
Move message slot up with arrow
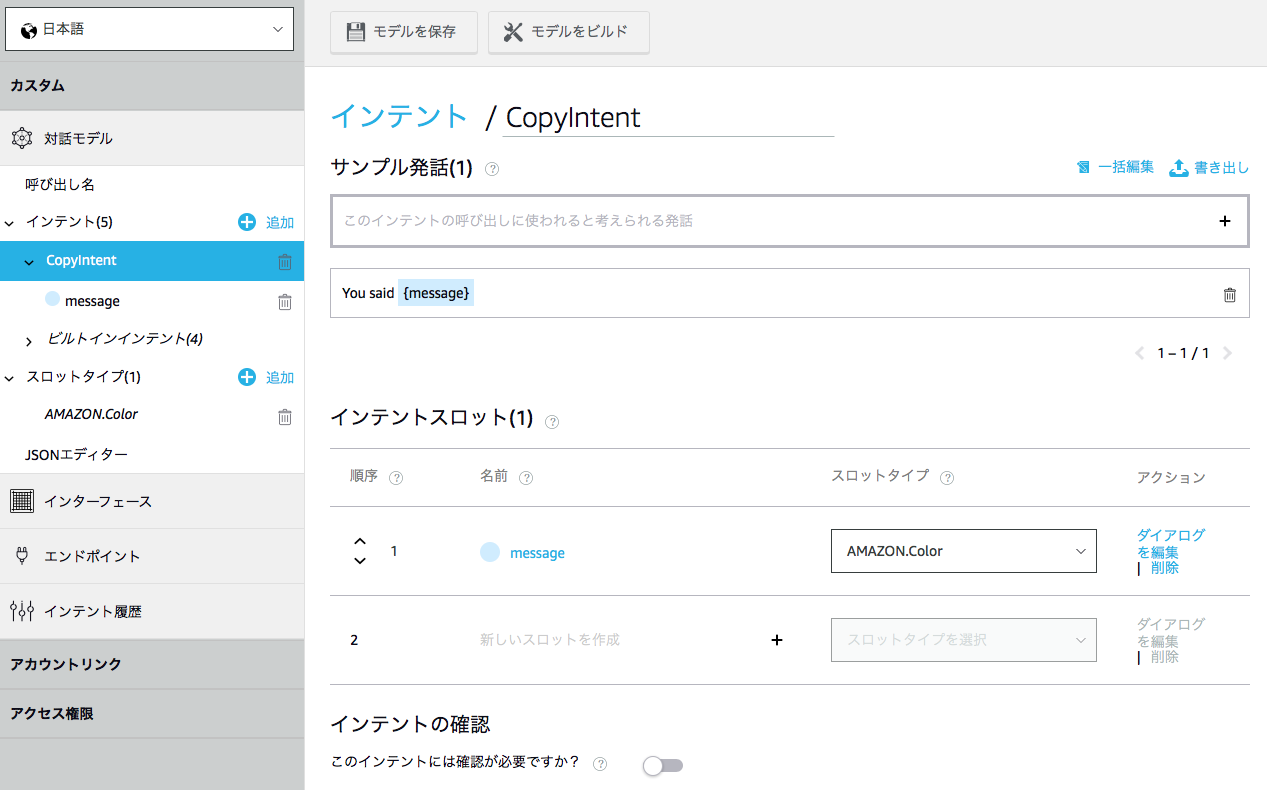[360, 542]
